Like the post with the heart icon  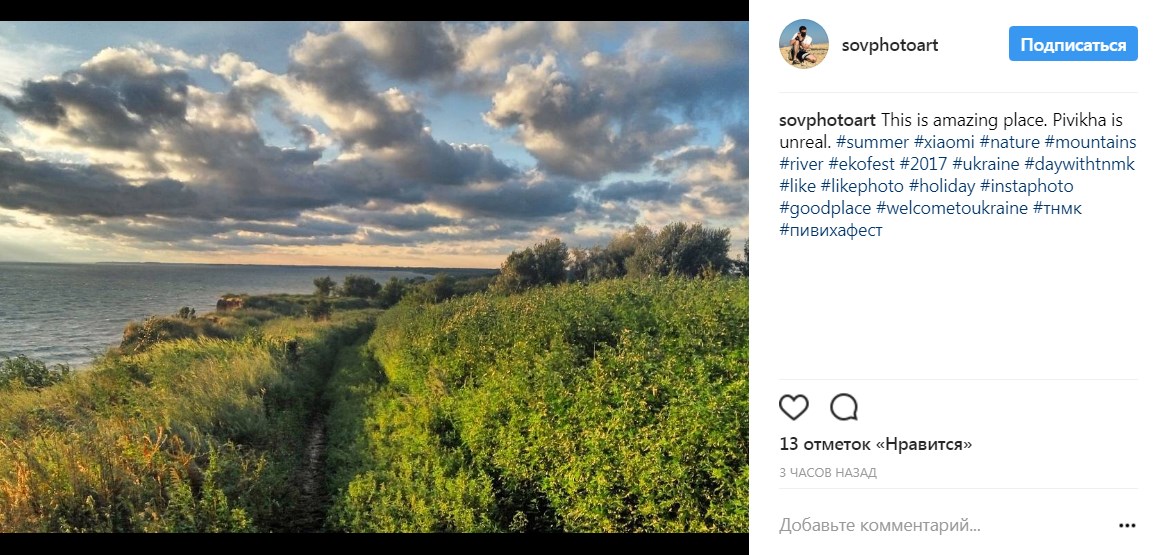pyautogui.click(x=793, y=407)
